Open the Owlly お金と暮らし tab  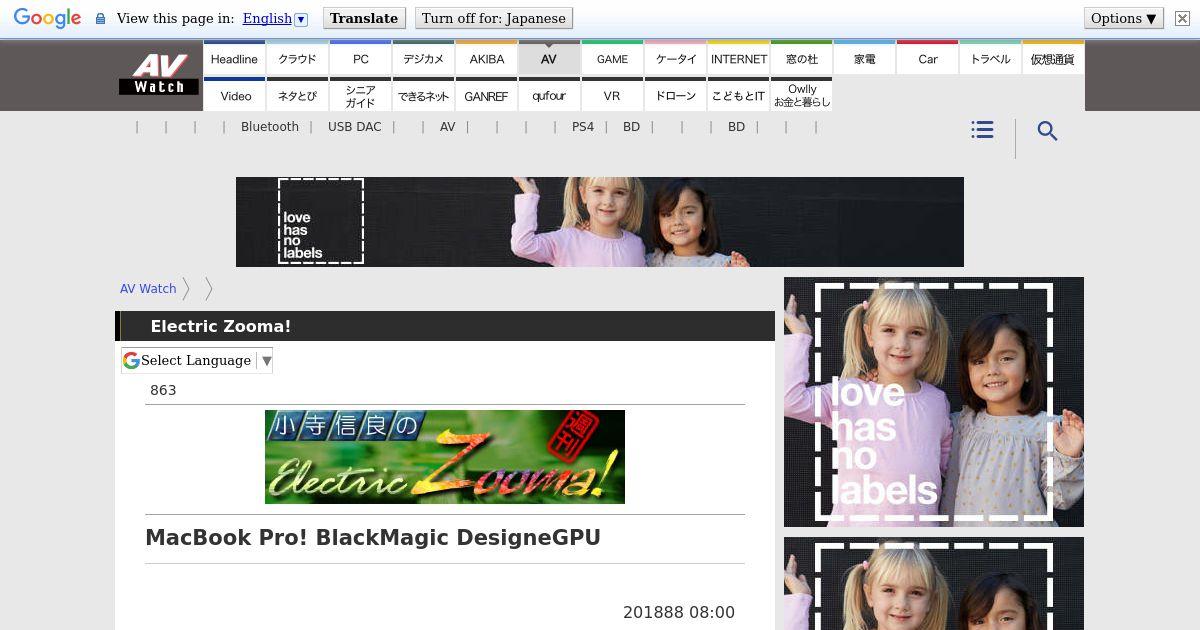tap(802, 95)
